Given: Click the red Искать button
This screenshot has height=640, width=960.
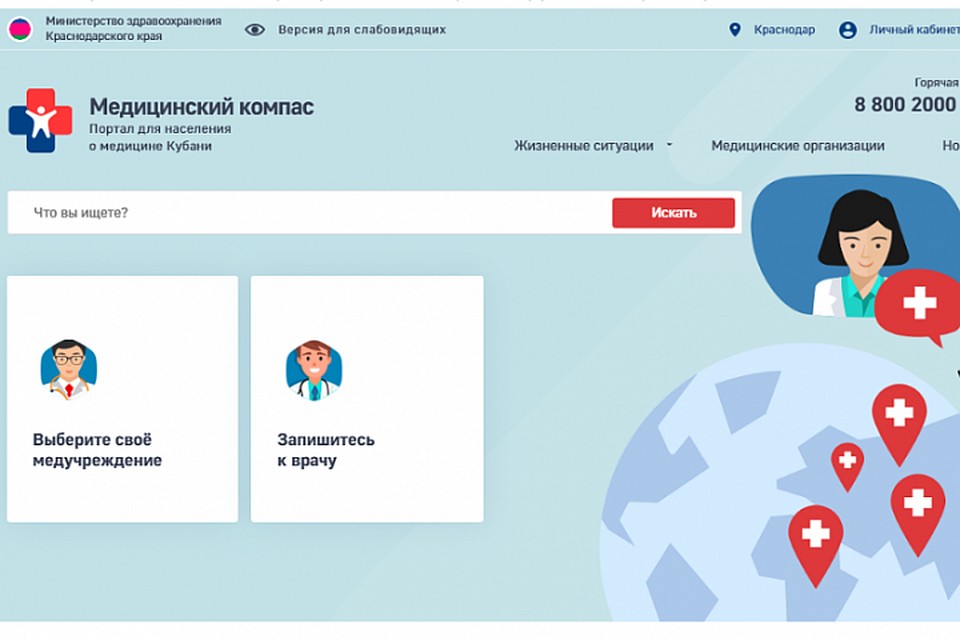Looking at the screenshot, I should pos(673,213).
